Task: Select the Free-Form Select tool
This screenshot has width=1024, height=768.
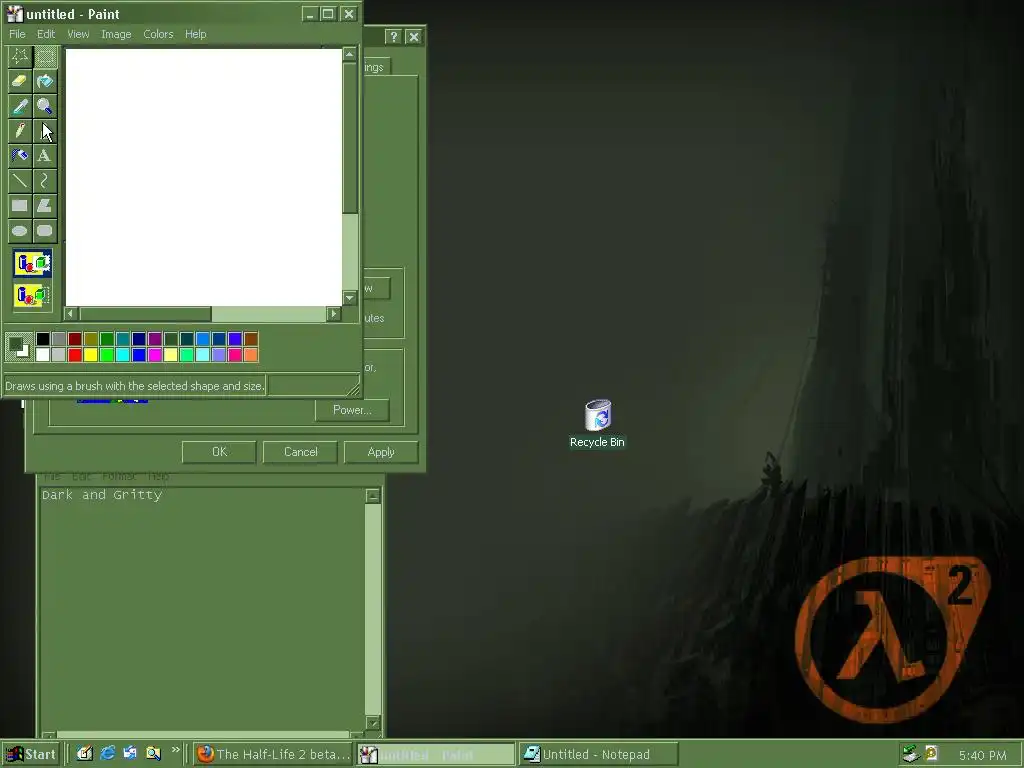Action: tap(20, 57)
